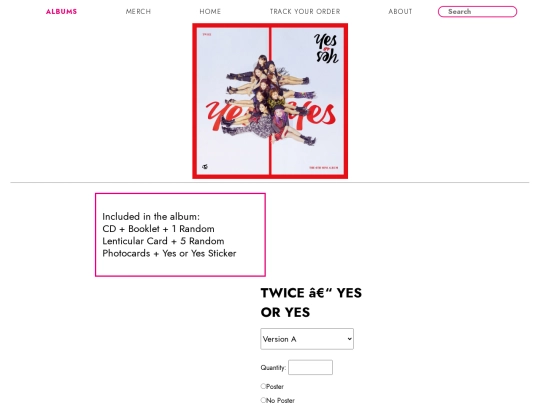This screenshot has height=405, width=540.
Task: Focus the Quantity input field
Action: click(x=310, y=367)
